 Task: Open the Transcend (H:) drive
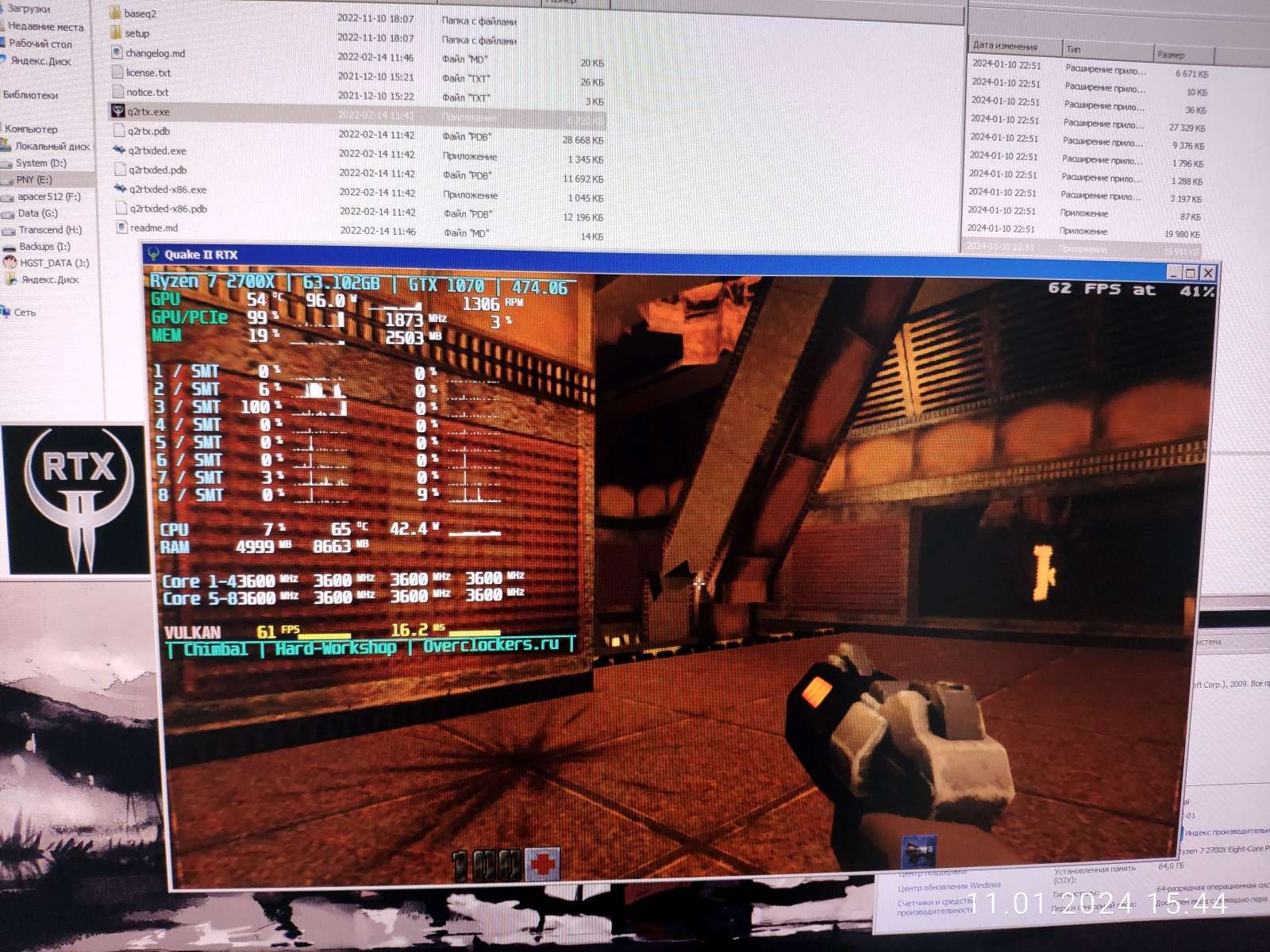[50, 229]
